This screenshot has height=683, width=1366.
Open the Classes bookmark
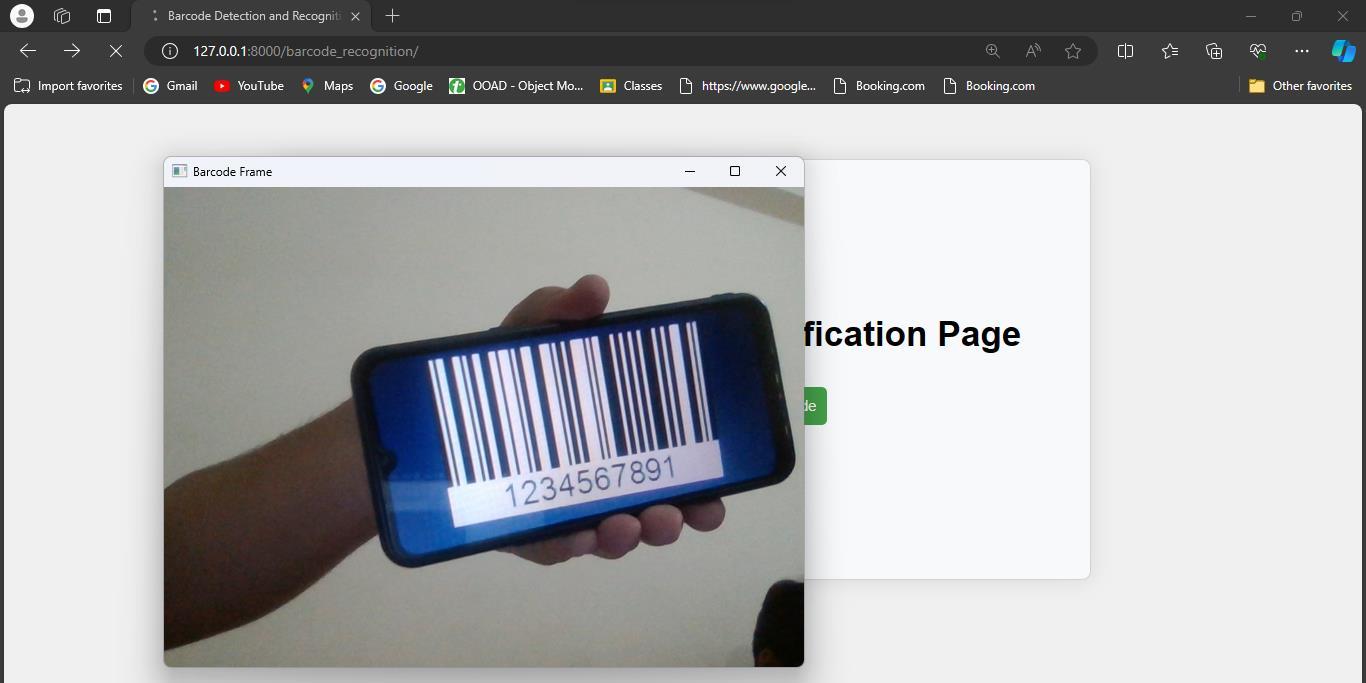tap(631, 86)
